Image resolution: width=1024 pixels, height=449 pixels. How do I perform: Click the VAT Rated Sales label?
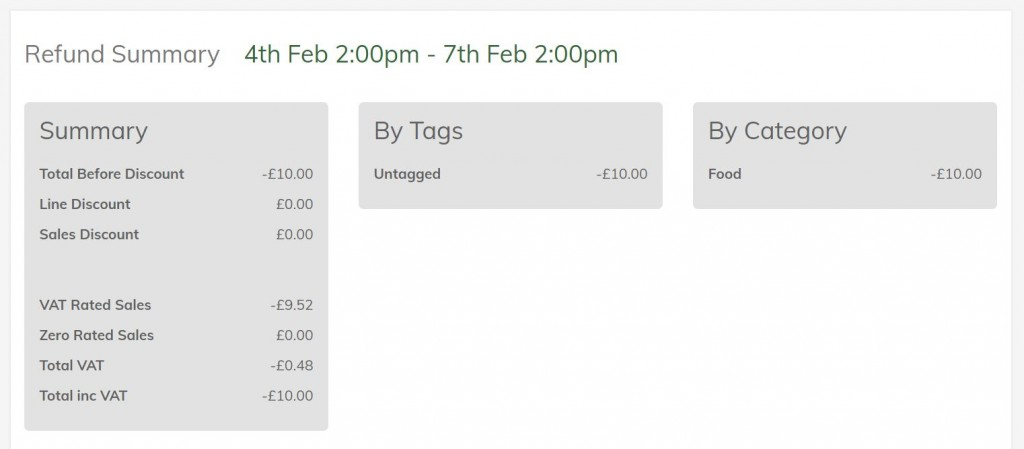coord(95,305)
